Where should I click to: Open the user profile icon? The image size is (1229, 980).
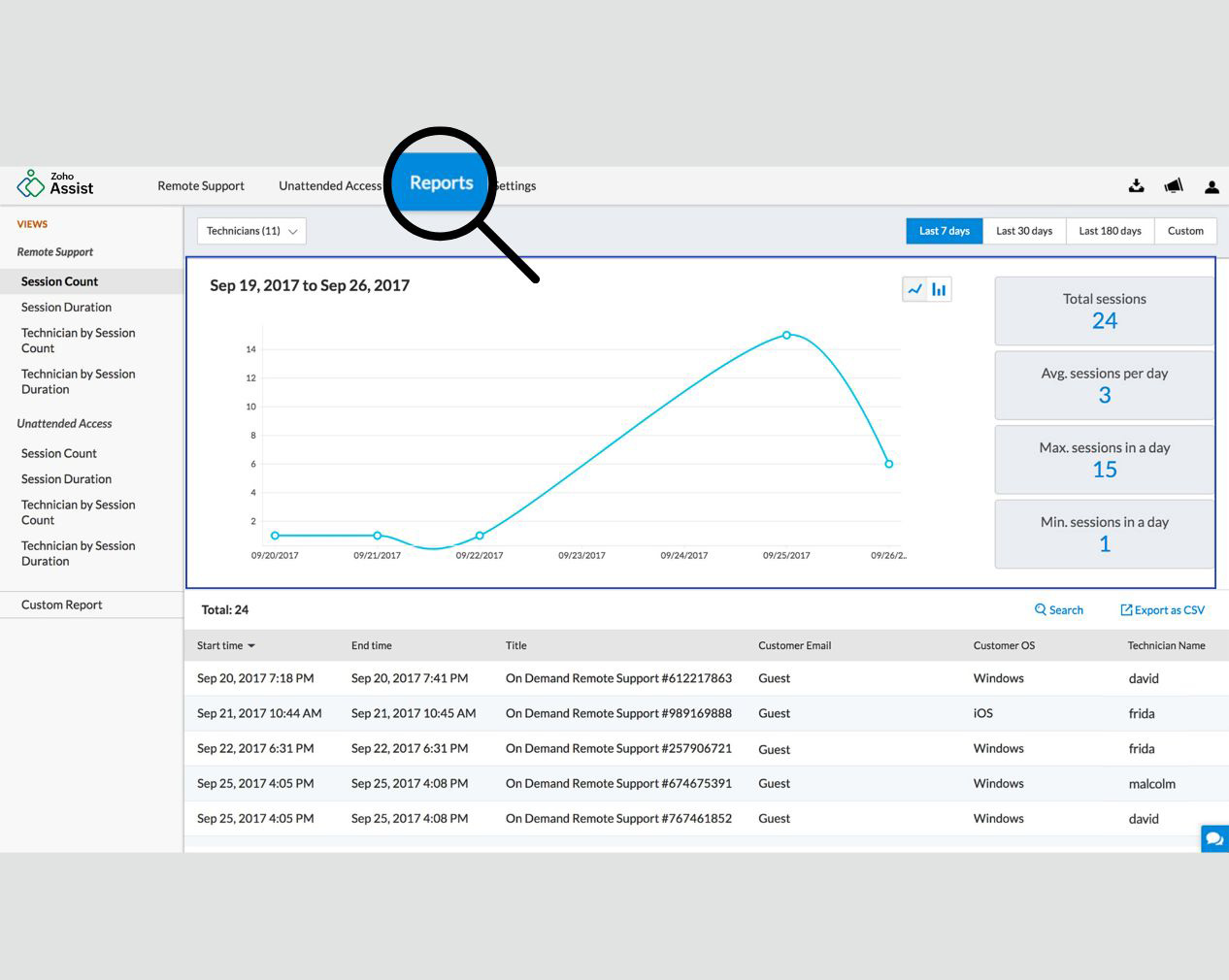(x=1212, y=186)
